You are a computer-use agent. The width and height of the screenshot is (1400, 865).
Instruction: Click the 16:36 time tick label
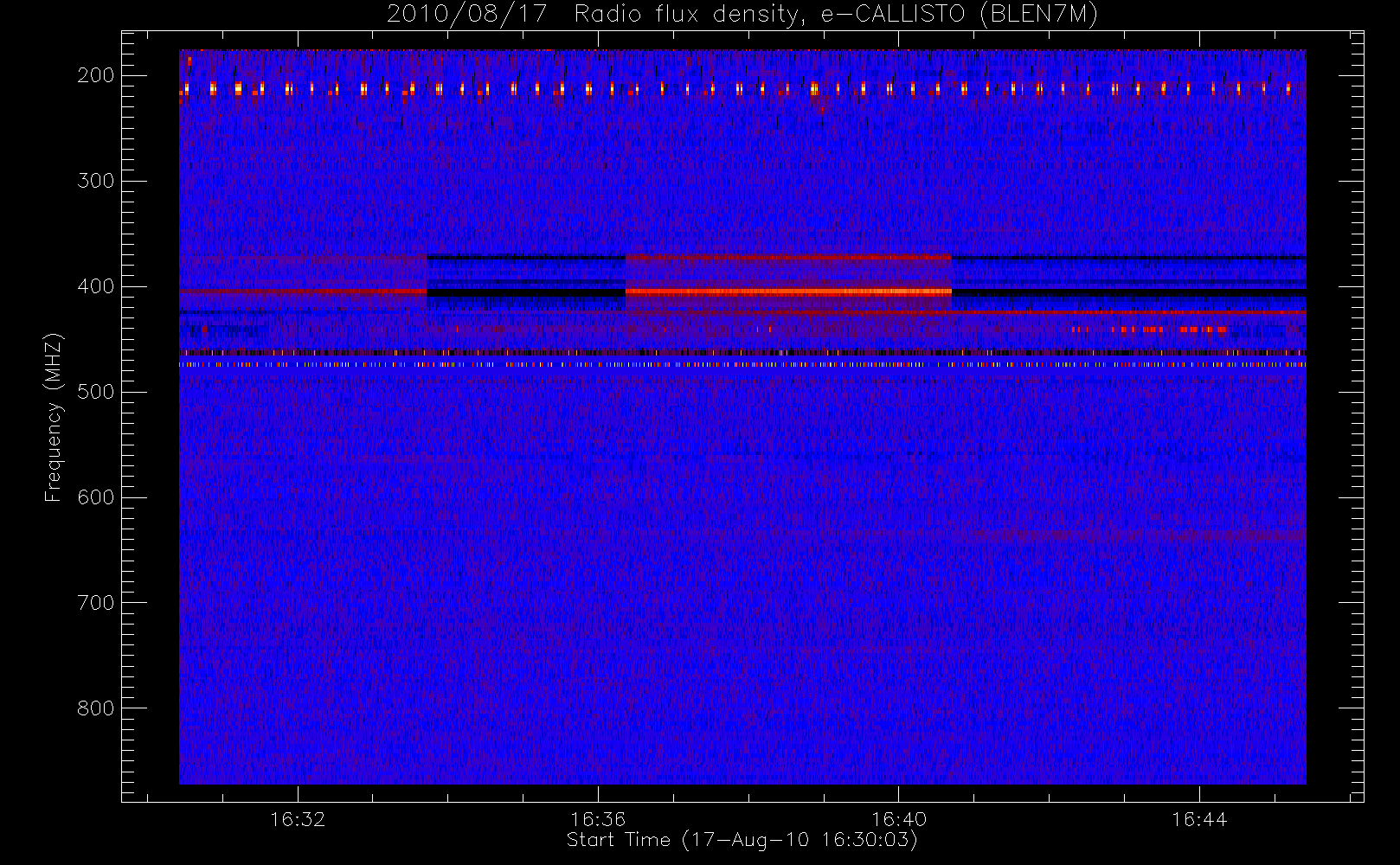pyautogui.click(x=598, y=819)
